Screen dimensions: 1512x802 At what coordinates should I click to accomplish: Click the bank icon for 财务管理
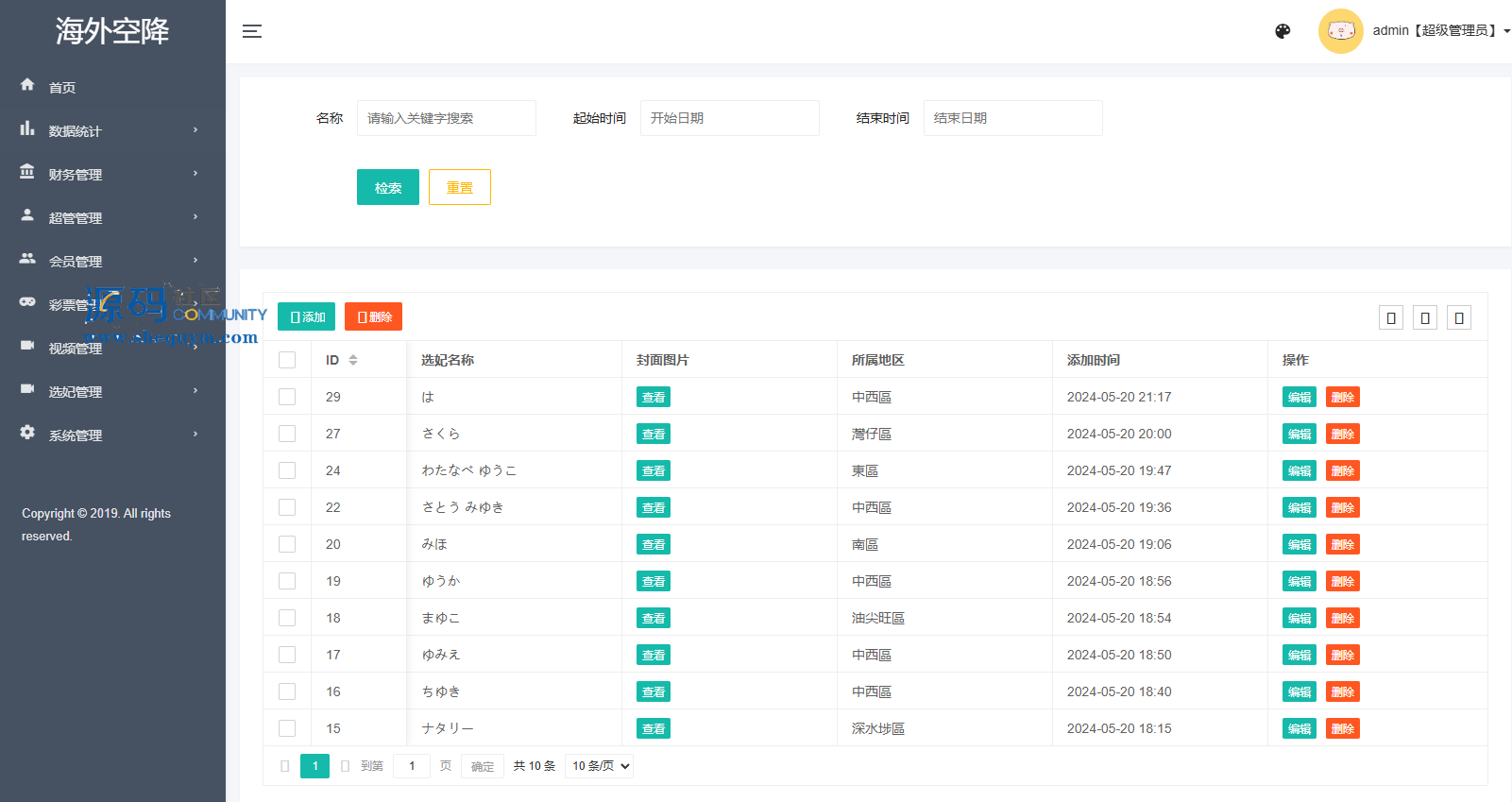[x=27, y=172]
